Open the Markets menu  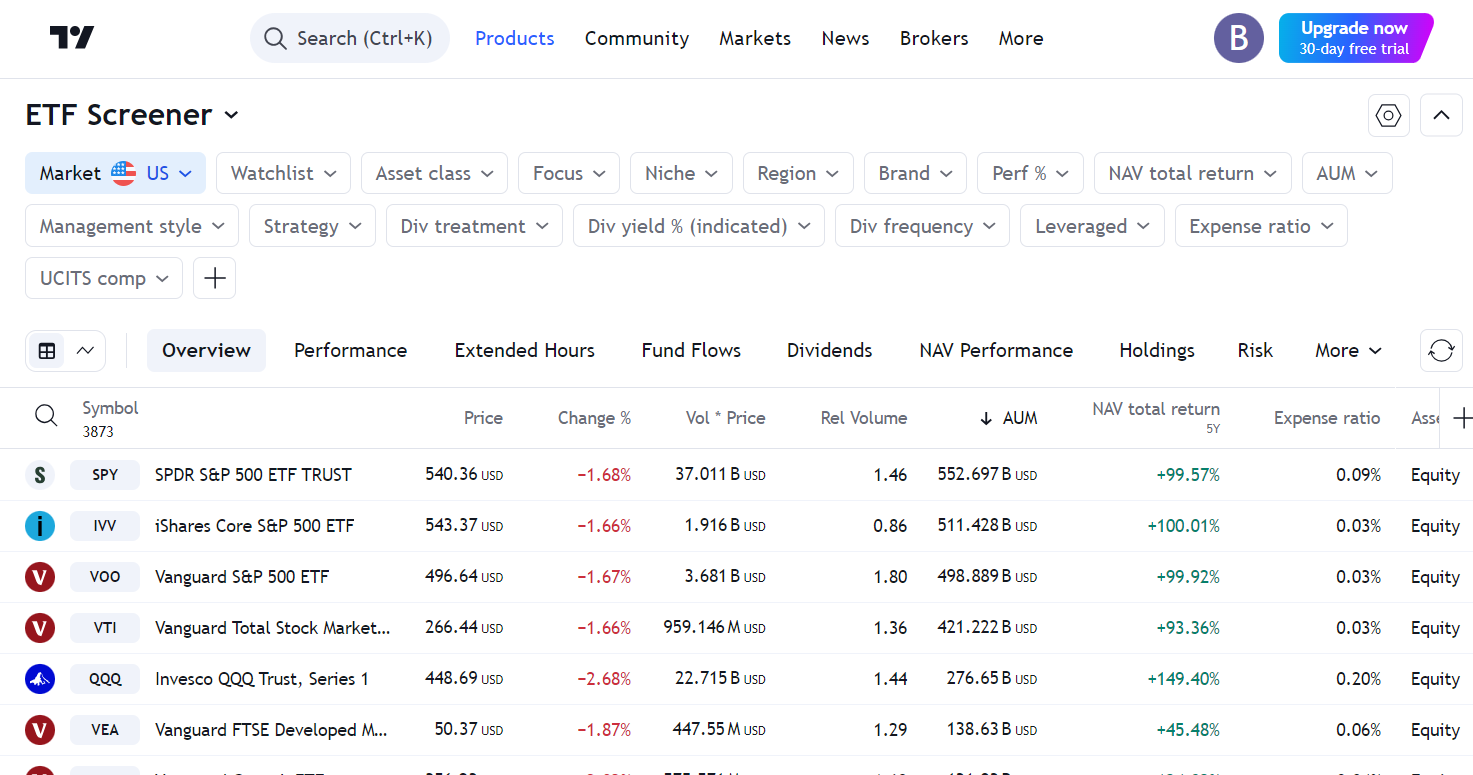click(755, 38)
